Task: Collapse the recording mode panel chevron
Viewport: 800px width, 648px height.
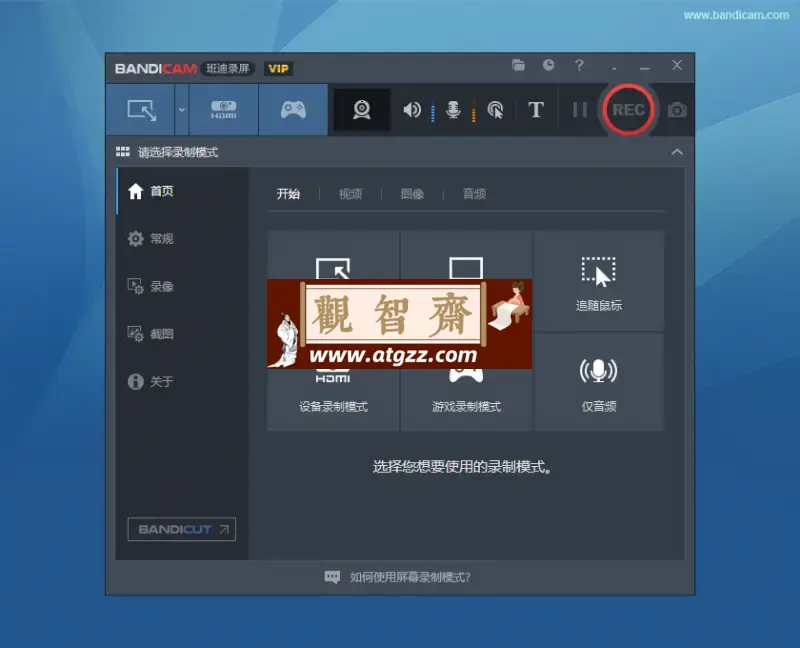Action: [x=677, y=152]
